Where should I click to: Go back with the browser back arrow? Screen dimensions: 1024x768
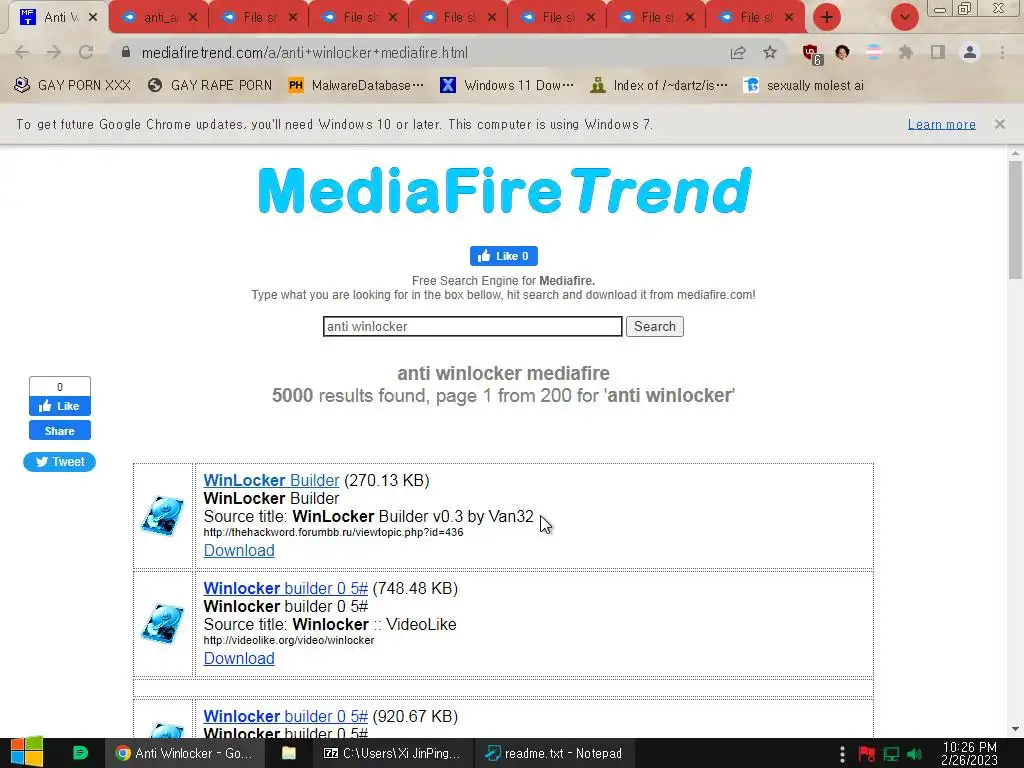(x=22, y=53)
